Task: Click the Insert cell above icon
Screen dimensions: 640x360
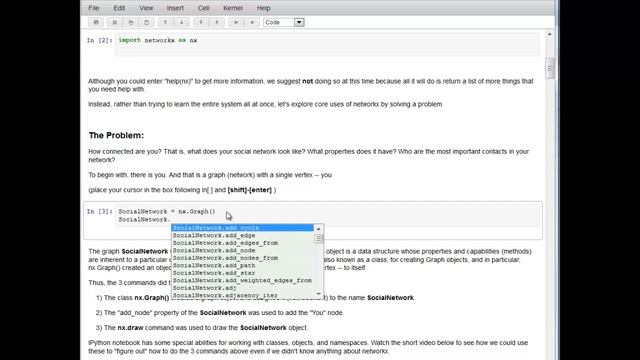Action: [x=201, y=22]
